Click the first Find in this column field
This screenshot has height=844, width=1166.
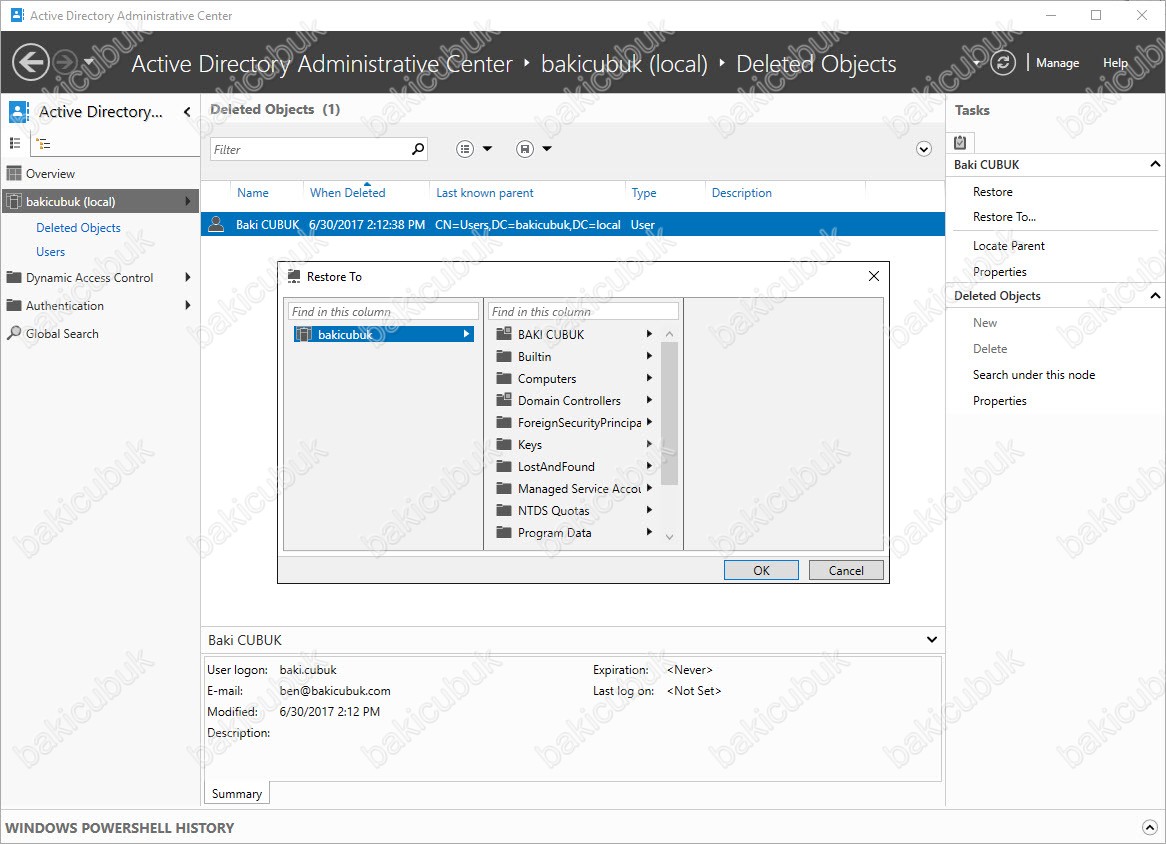coord(383,312)
